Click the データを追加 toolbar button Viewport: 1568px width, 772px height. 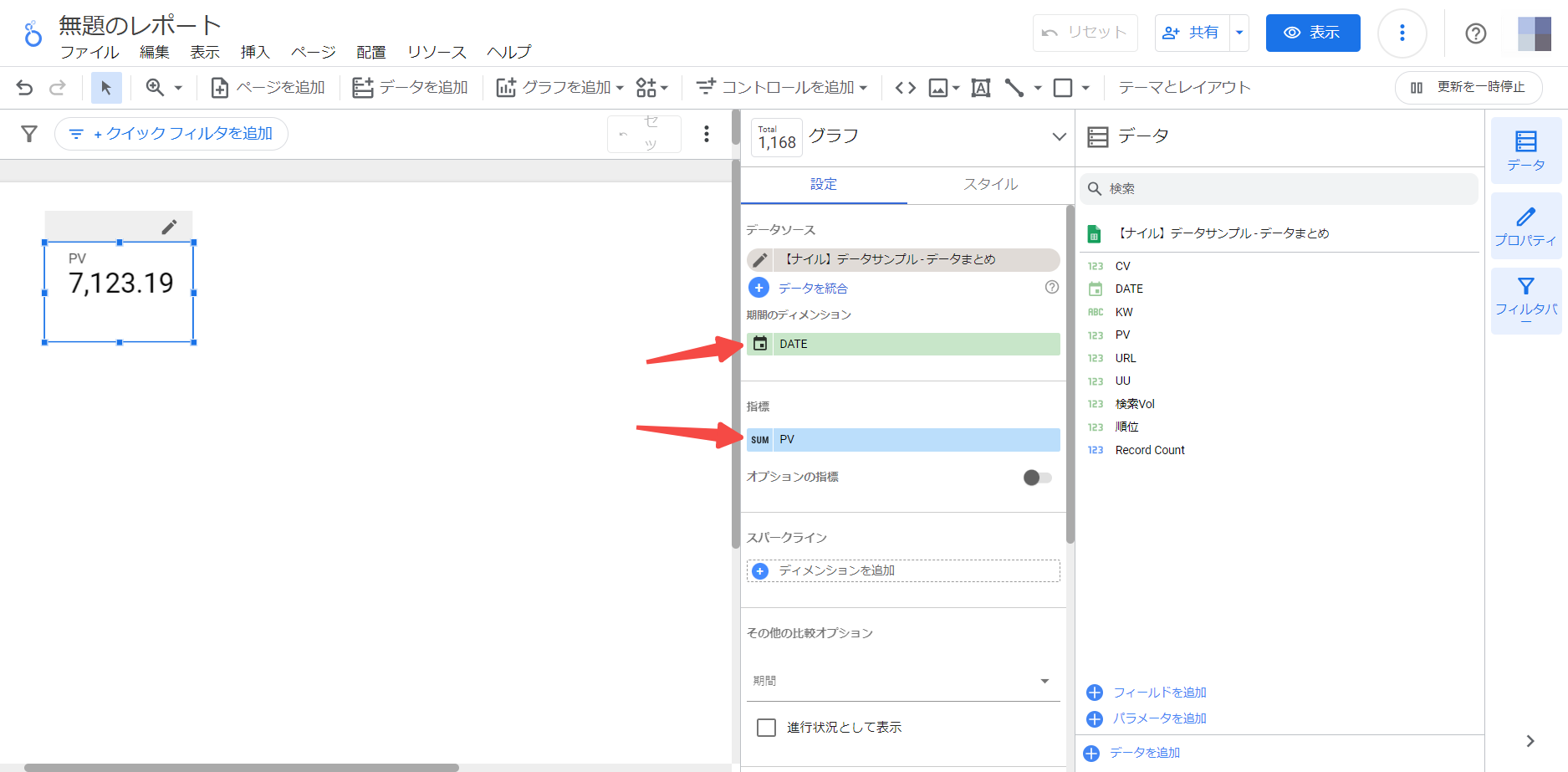410,87
